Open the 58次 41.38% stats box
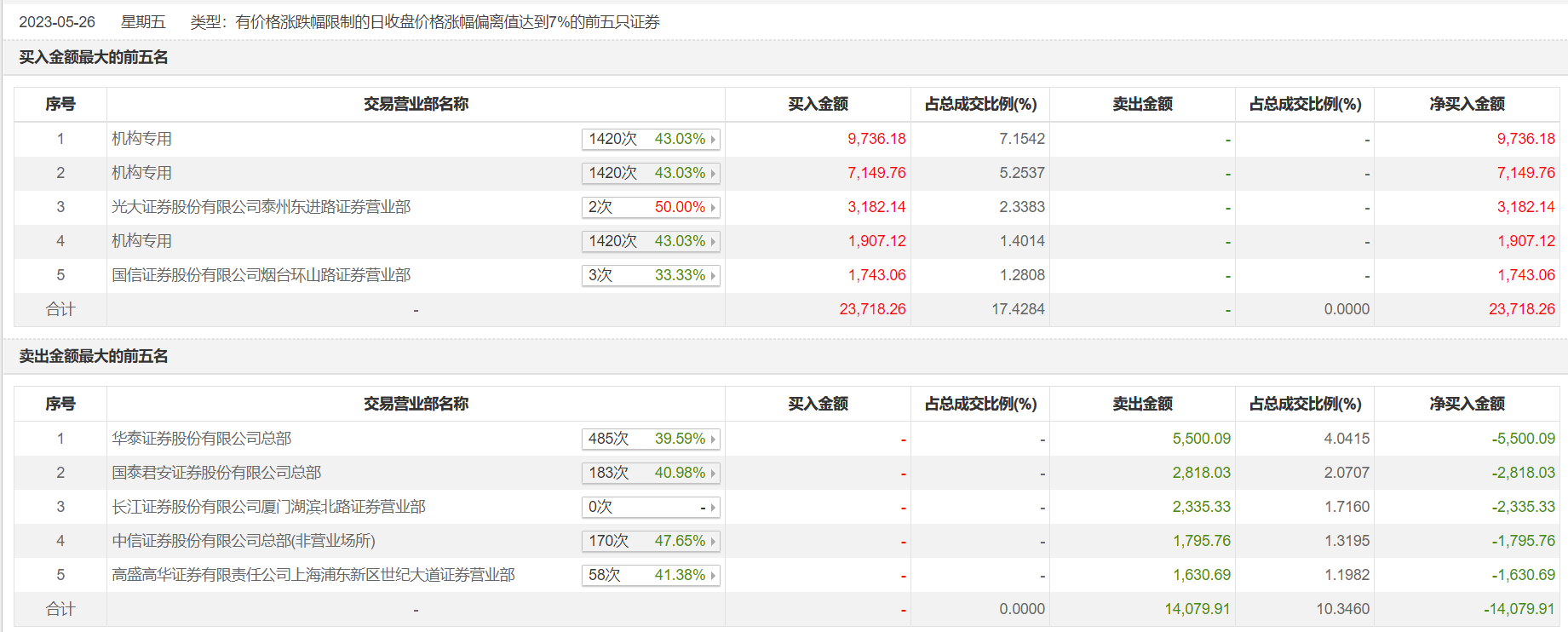 point(651,575)
